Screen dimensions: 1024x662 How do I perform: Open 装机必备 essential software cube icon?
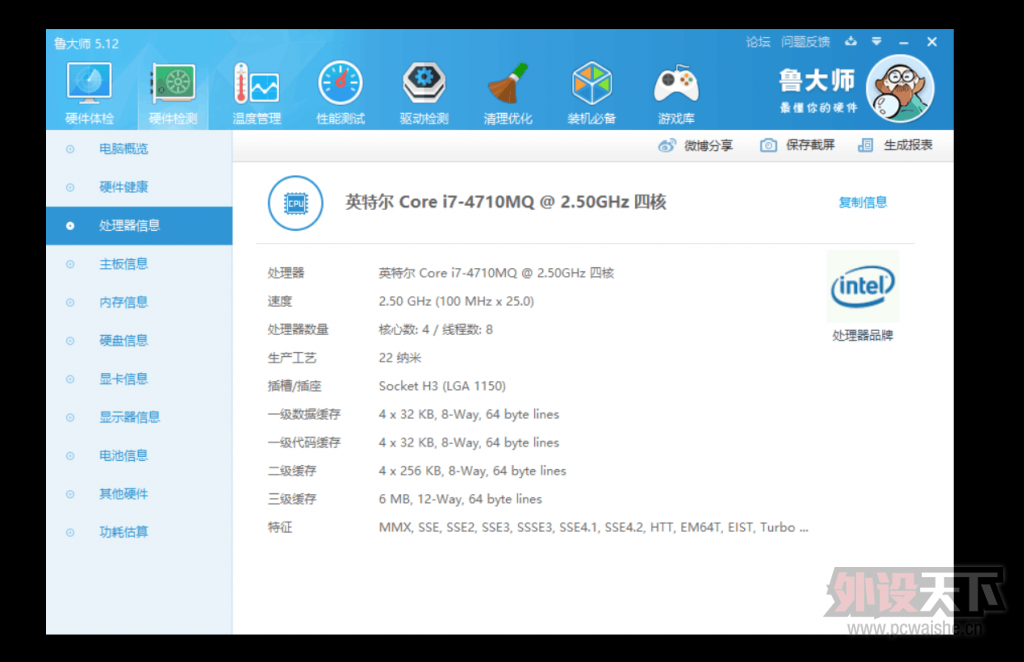pyautogui.click(x=591, y=93)
